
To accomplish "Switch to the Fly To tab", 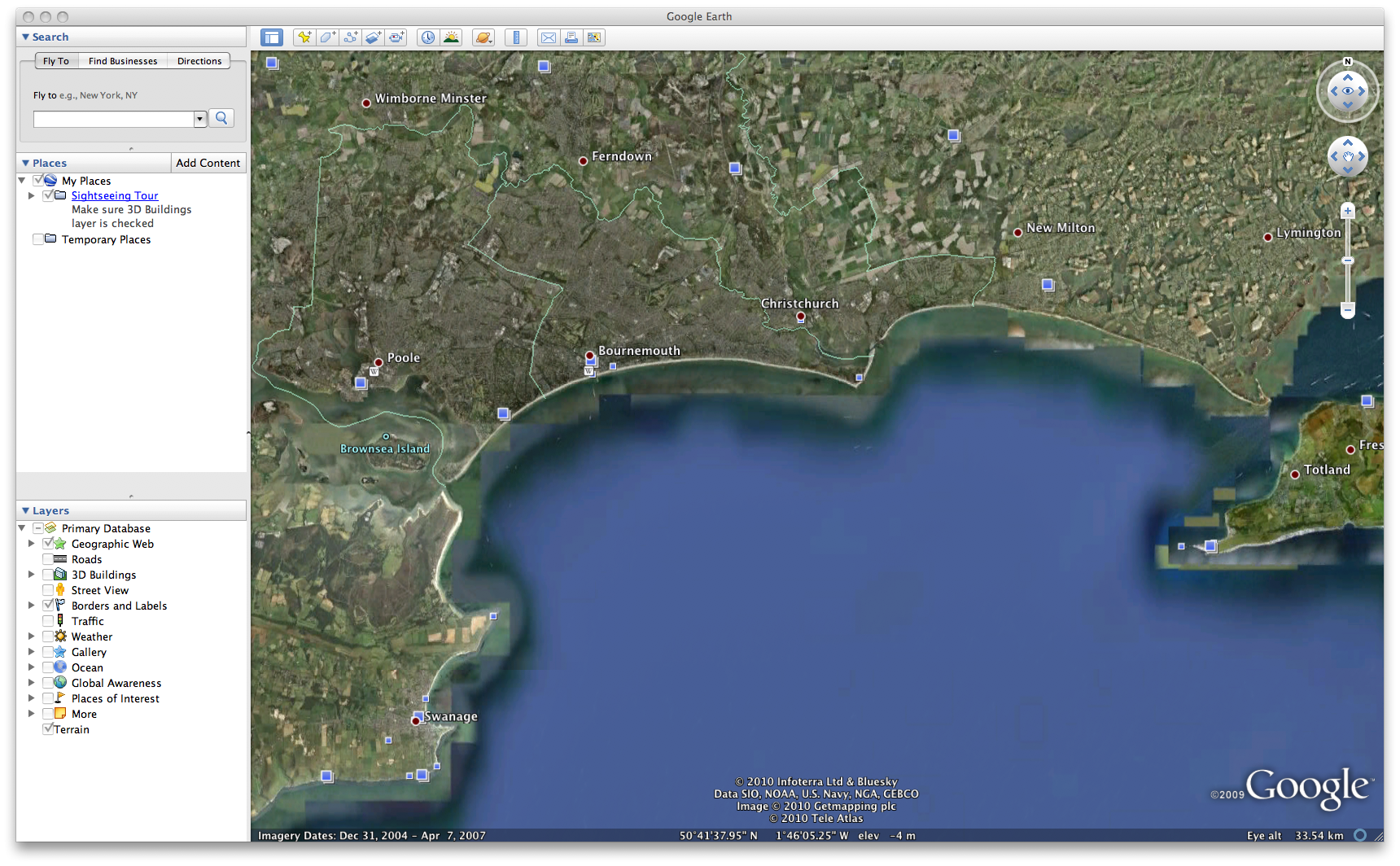I will tap(56, 61).
